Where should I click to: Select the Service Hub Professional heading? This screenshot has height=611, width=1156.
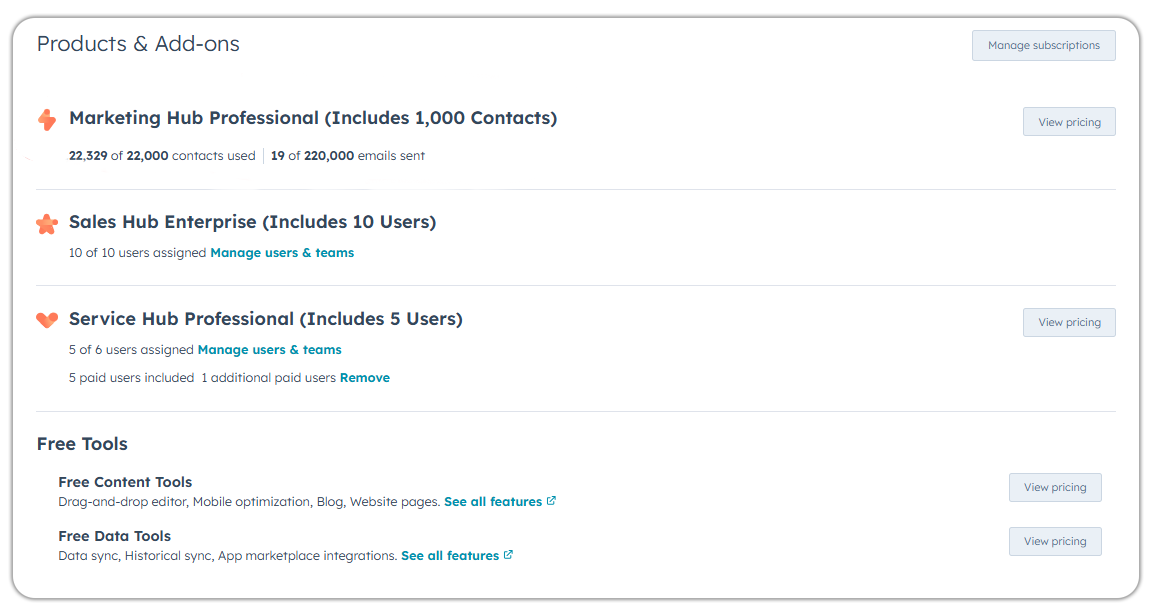coord(265,319)
